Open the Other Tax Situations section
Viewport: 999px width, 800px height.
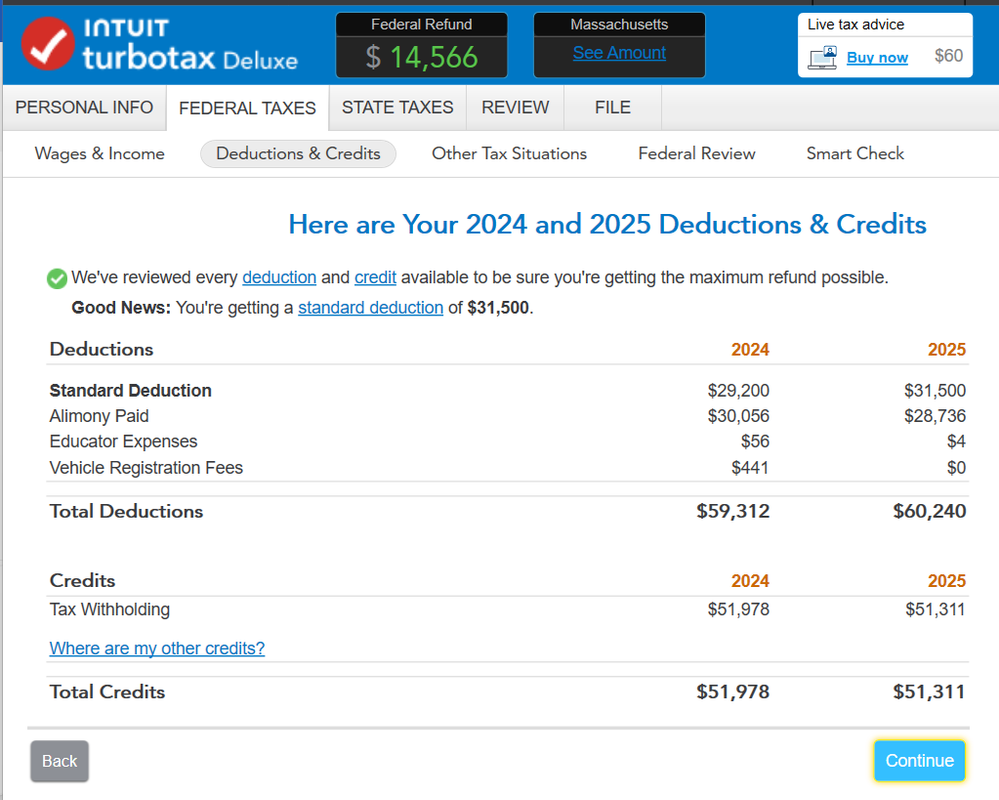tap(509, 153)
